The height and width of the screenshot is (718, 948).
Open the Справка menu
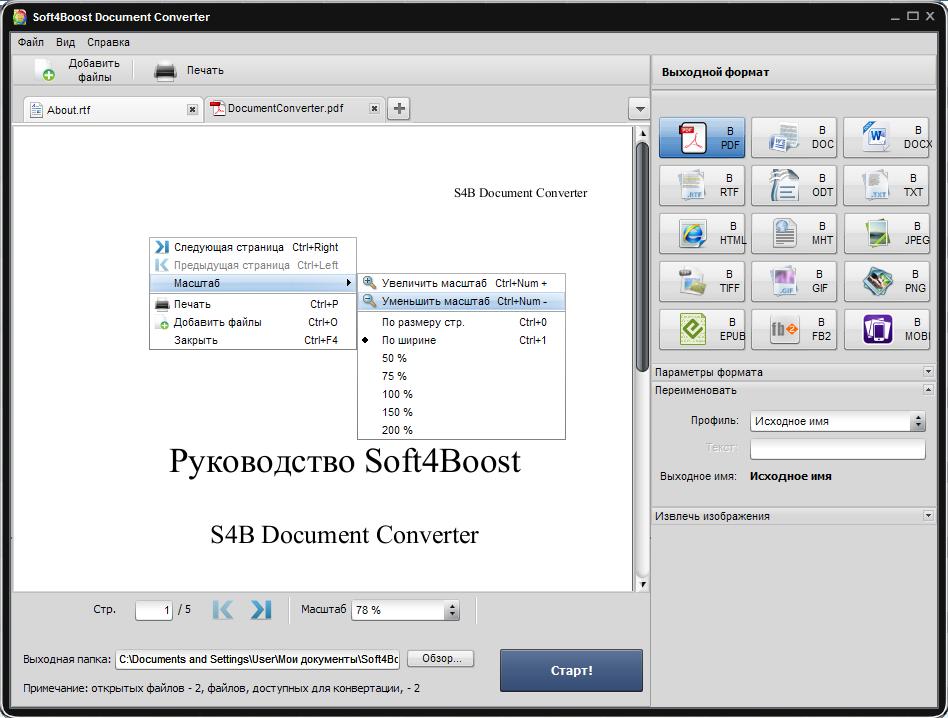pos(108,42)
